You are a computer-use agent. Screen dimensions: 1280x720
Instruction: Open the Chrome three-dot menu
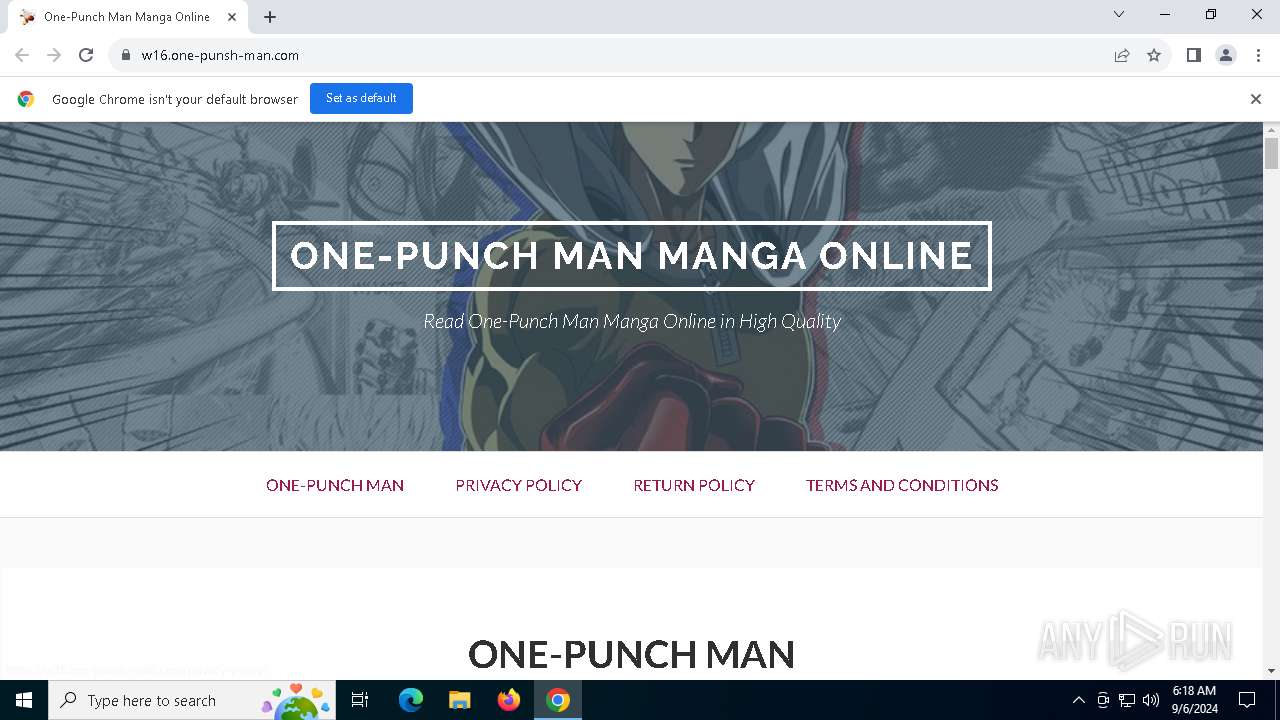pyautogui.click(x=1258, y=55)
